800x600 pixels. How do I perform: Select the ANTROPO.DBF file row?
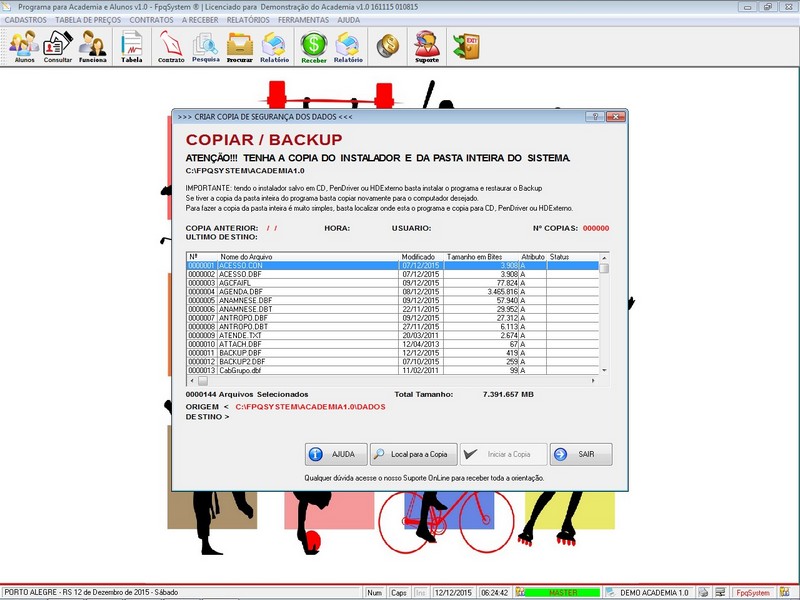coord(393,317)
